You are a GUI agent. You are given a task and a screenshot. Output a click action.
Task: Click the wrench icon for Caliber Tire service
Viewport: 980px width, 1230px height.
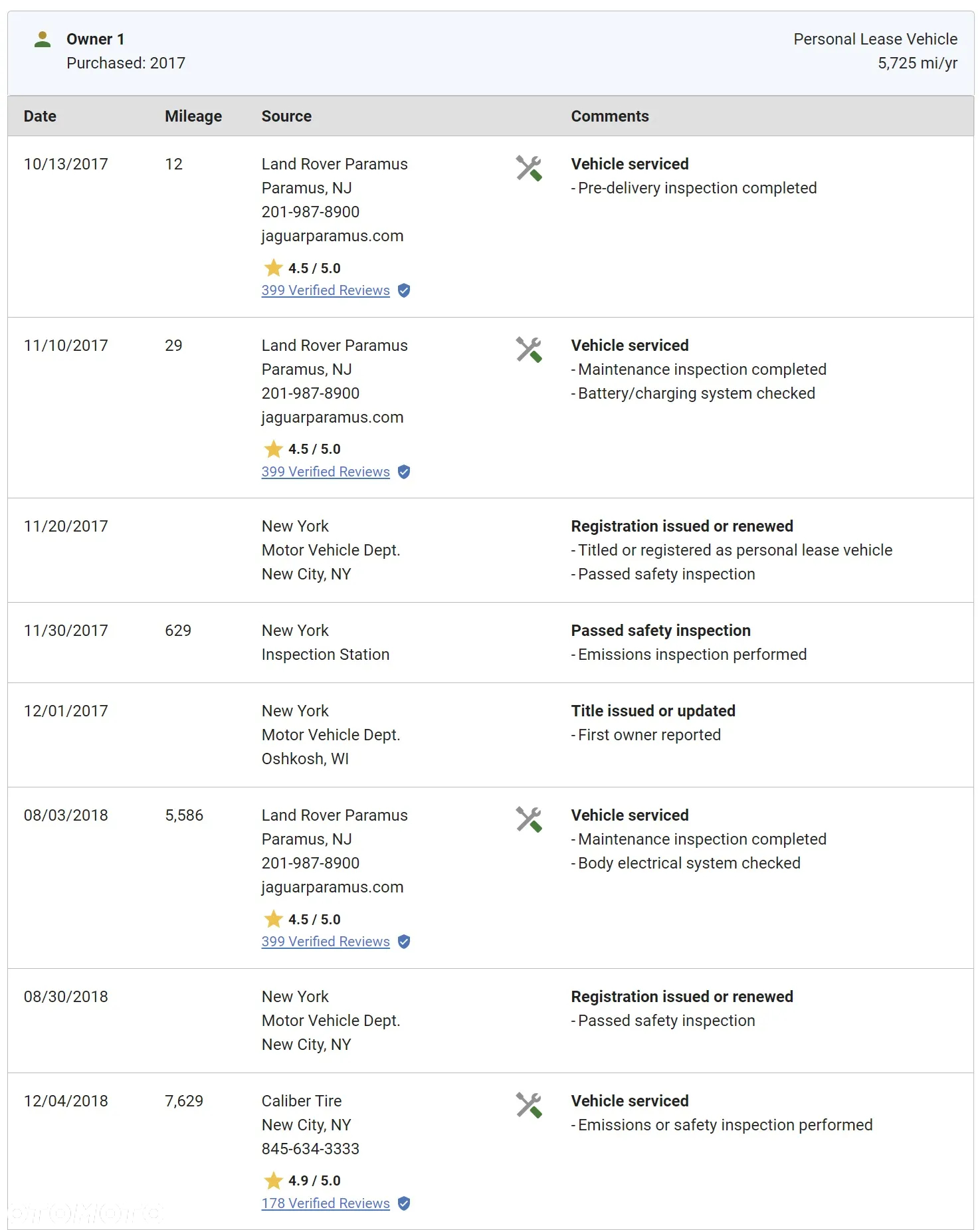529,1105
